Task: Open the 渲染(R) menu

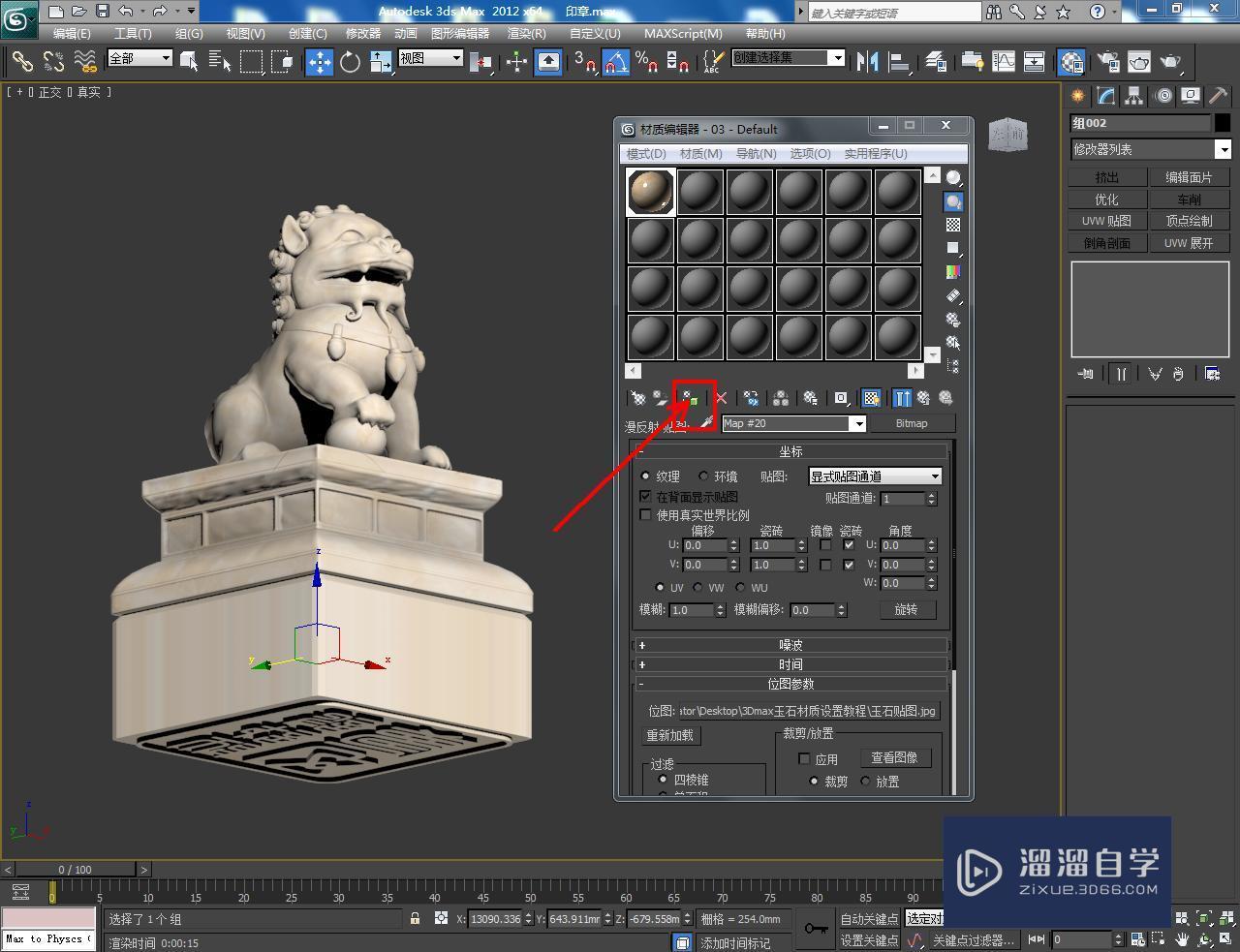Action: coord(527,33)
